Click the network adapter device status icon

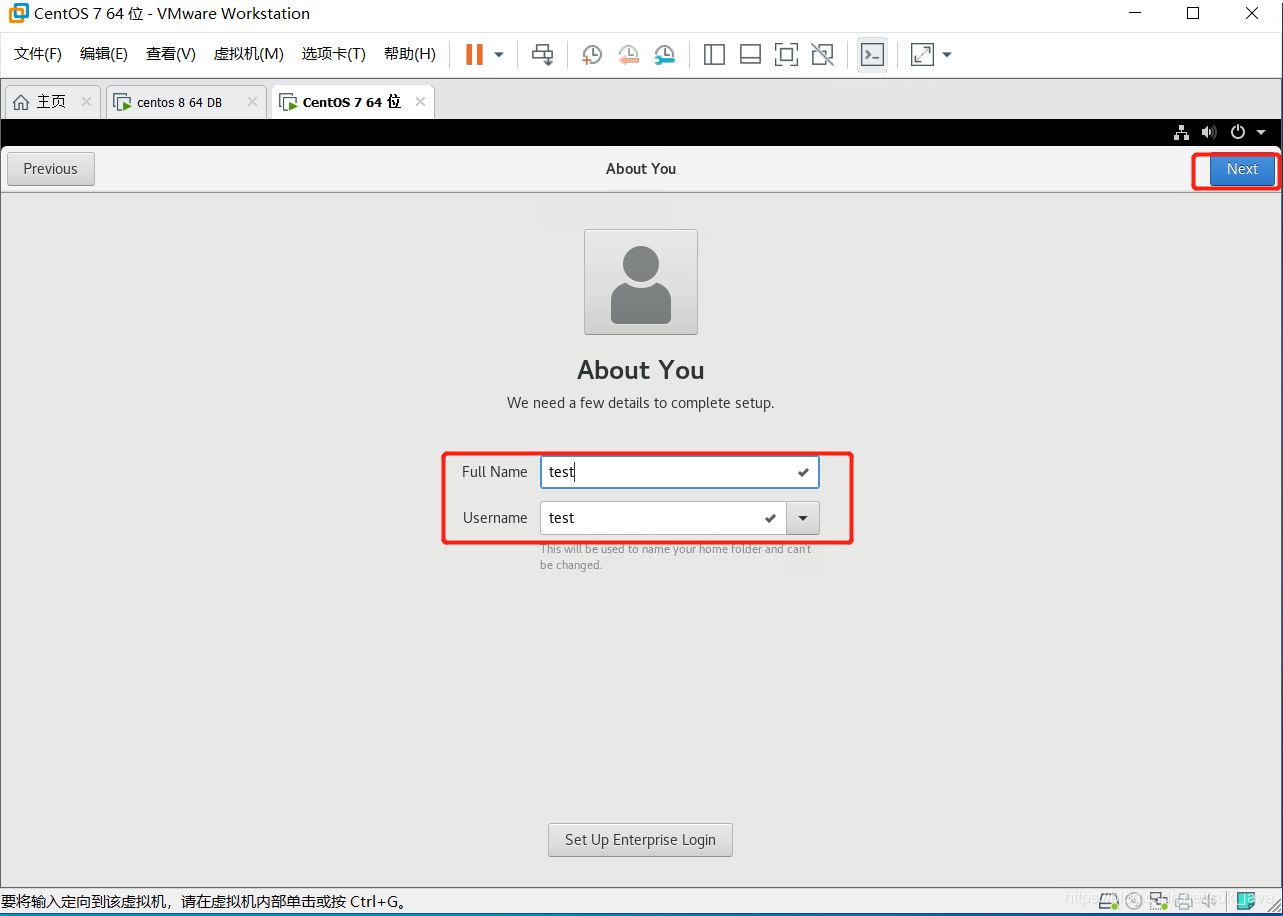click(x=1158, y=901)
